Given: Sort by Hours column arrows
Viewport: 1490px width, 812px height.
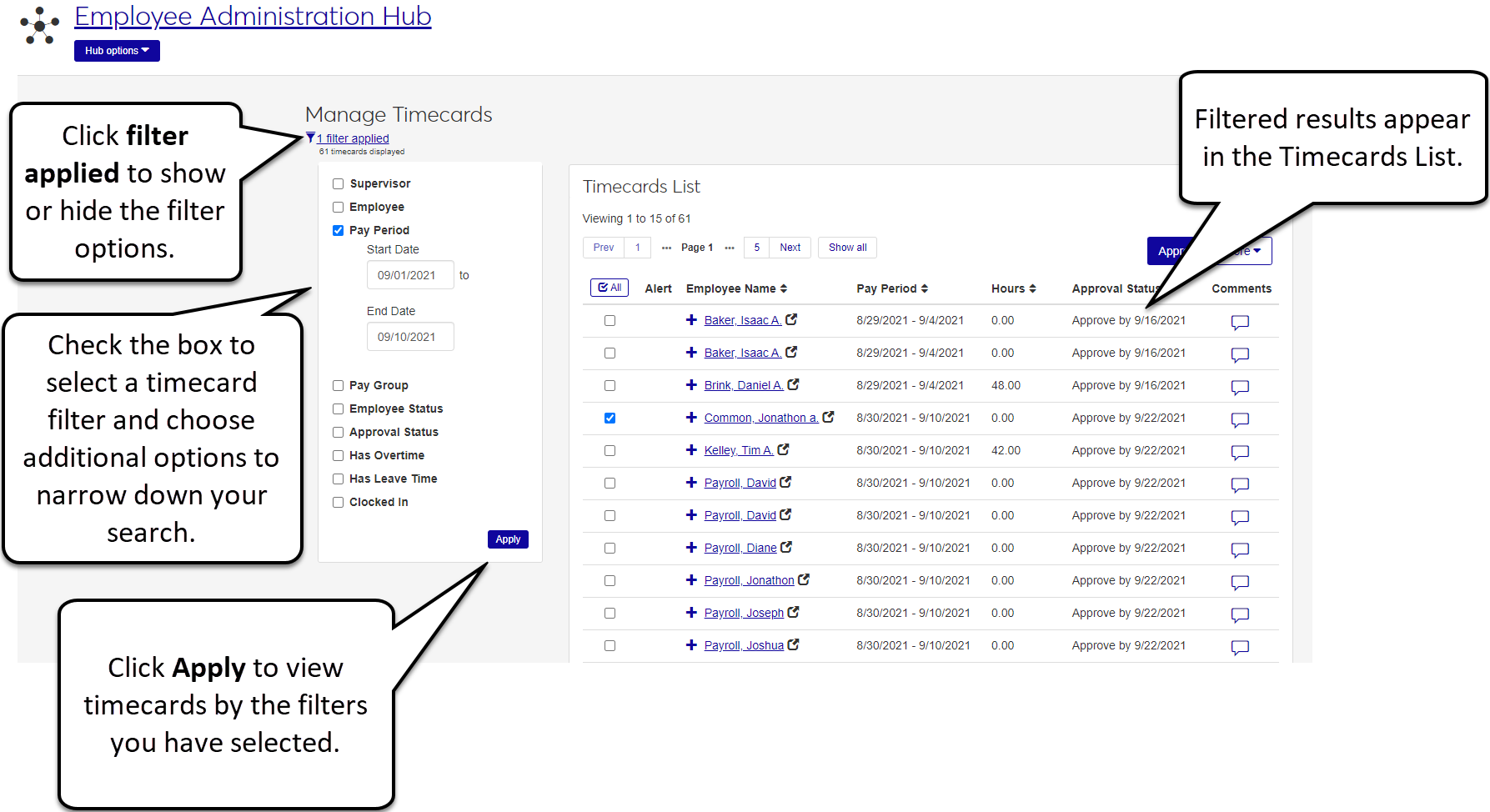Looking at the screenshot, I should click(1032, 288).
